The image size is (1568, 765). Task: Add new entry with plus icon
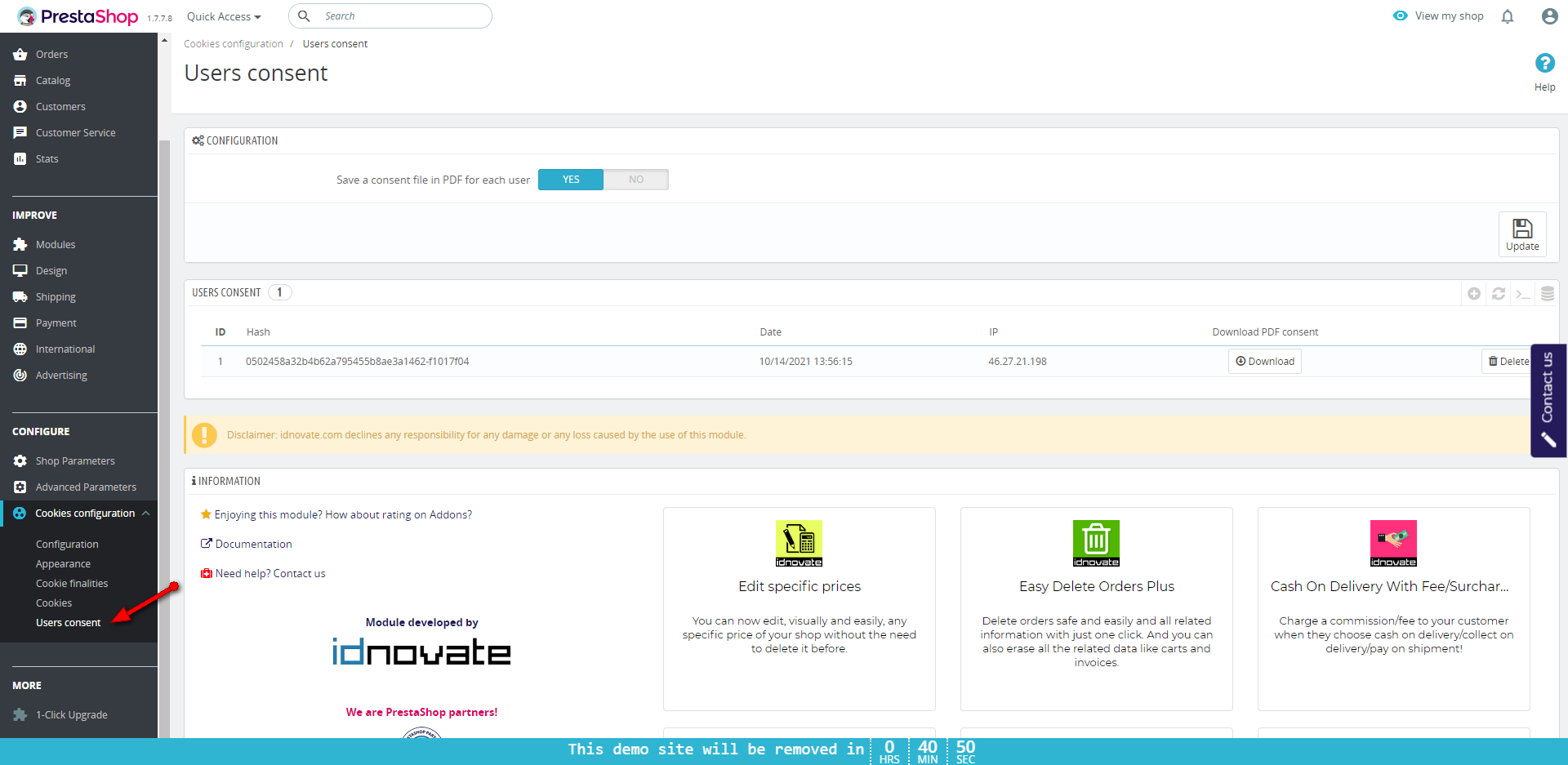1474,294
